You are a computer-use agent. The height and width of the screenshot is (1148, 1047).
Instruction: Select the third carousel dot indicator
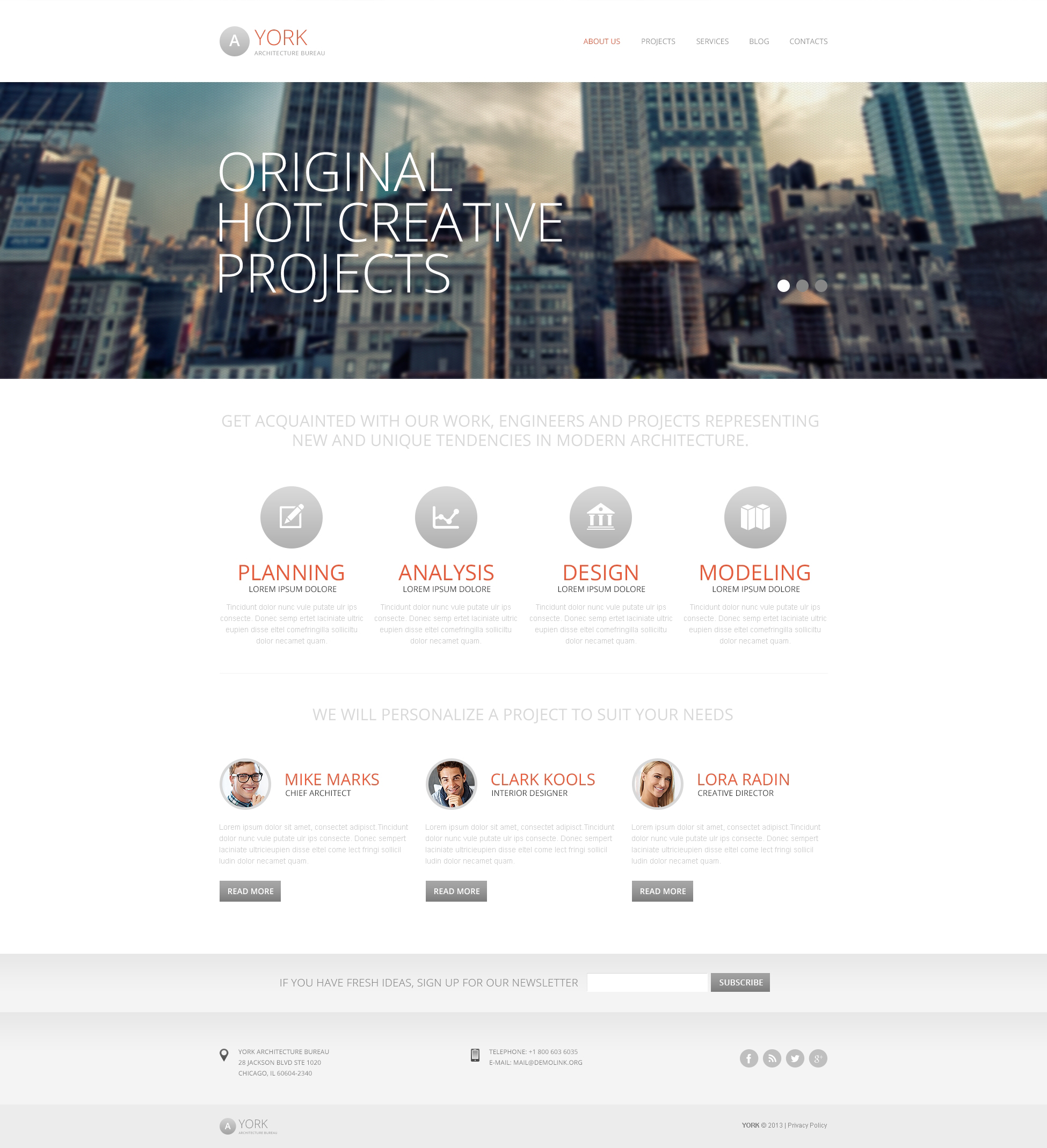coord(820,286)
